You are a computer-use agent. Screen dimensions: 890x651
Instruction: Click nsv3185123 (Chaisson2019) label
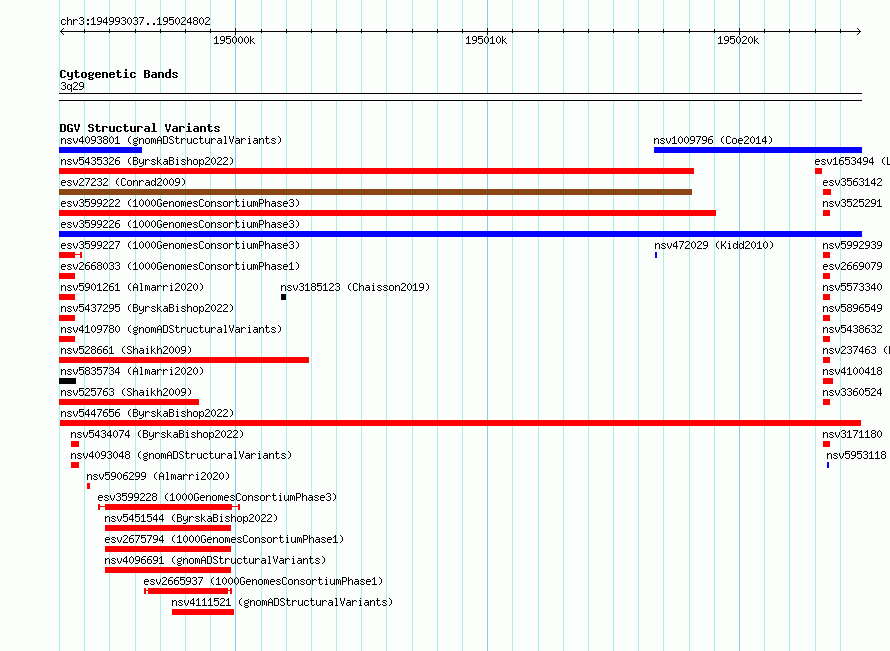click(355, 287)
